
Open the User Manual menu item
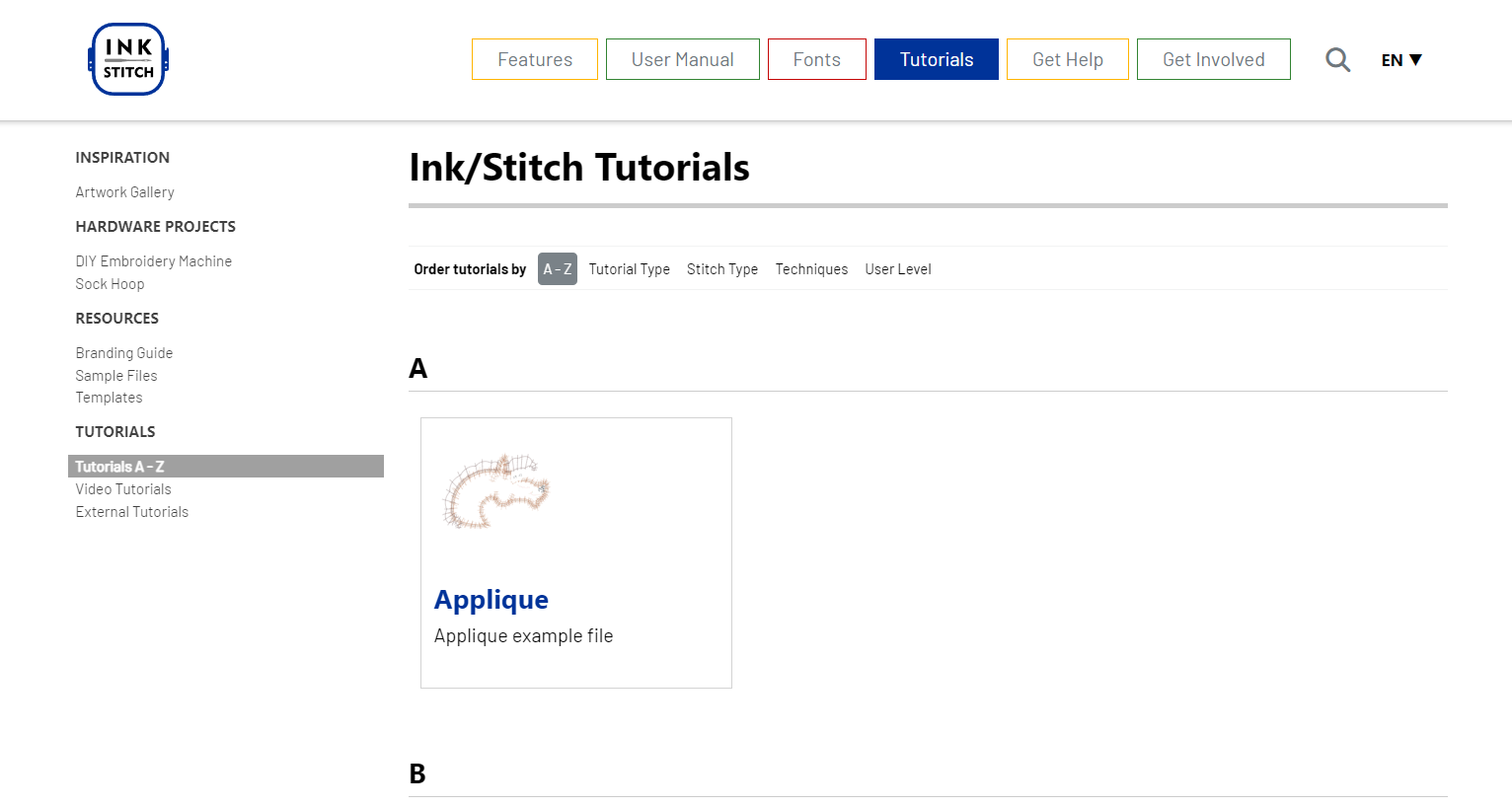(x=683, y=59)
